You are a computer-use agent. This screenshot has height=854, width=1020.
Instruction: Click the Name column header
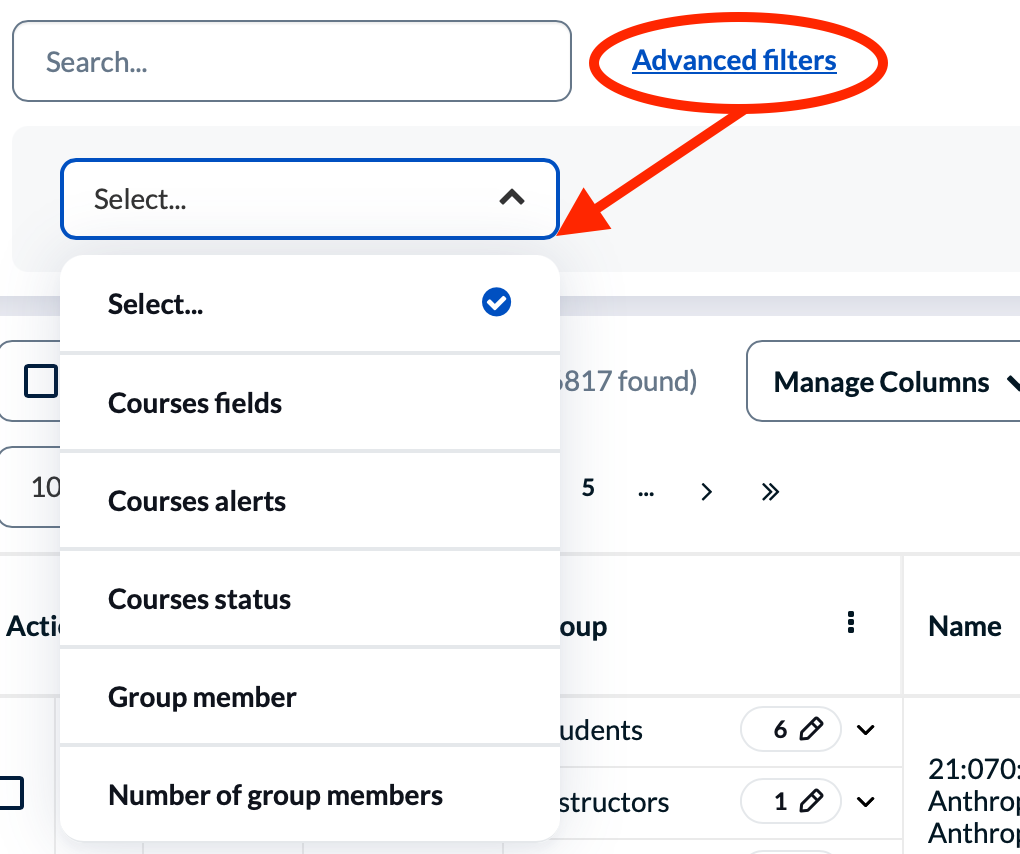pyautogui.click(x=965, y=626)
